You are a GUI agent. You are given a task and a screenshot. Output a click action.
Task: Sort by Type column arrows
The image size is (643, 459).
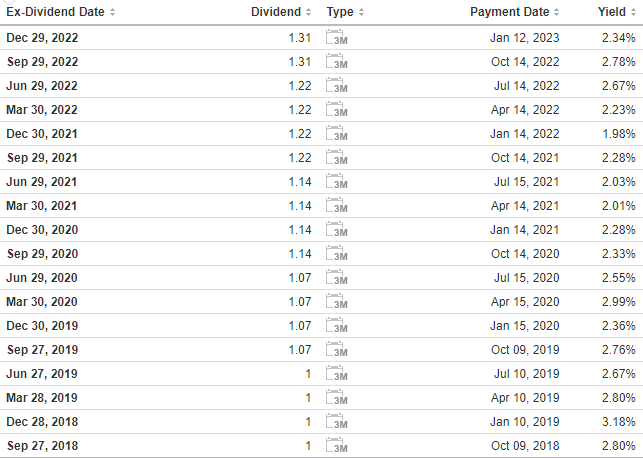point(361,12)
